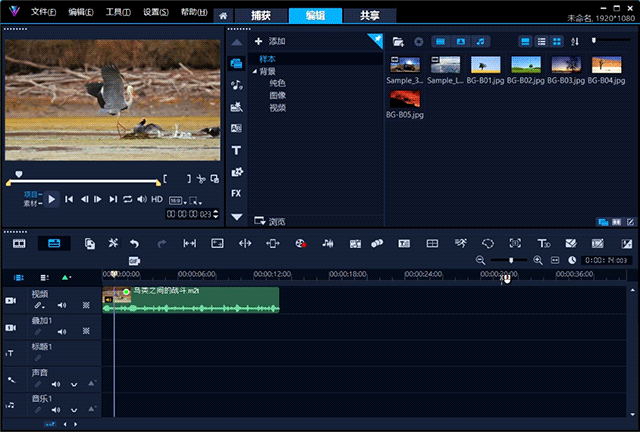Click the Sort clips in library icon
Screen dimensions: 640x432
coord(575,42)
